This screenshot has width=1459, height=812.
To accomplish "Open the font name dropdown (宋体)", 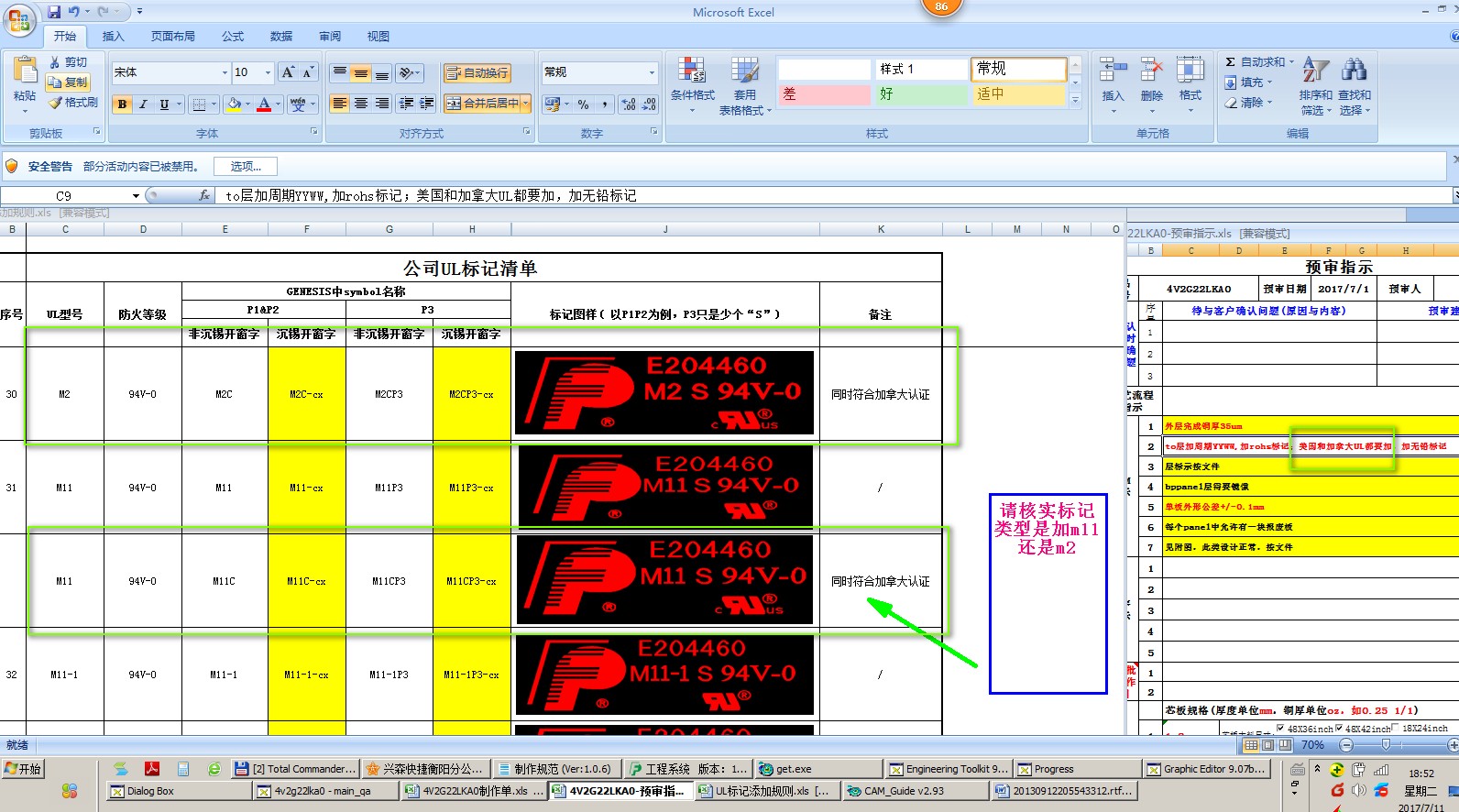I will (x=225, y=72).
